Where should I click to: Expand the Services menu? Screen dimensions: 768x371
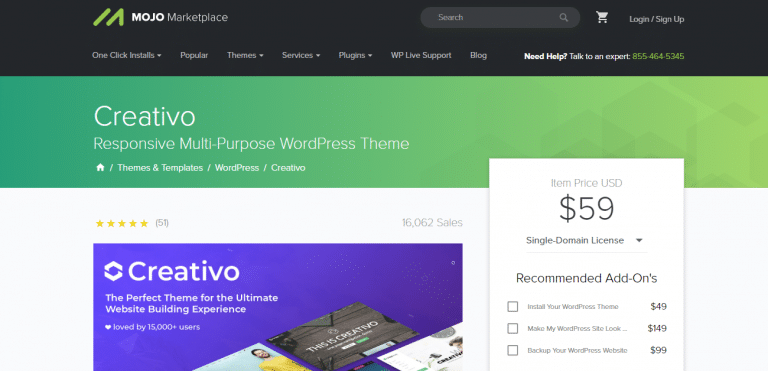point(301,55)
